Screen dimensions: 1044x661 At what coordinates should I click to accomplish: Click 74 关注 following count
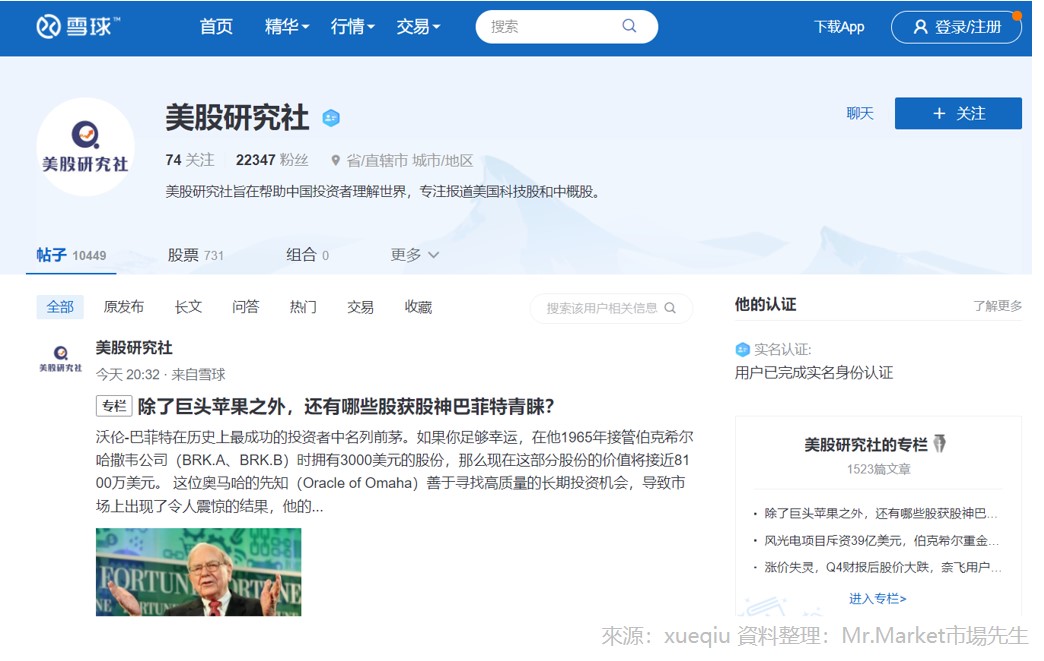tap(190, 160)
